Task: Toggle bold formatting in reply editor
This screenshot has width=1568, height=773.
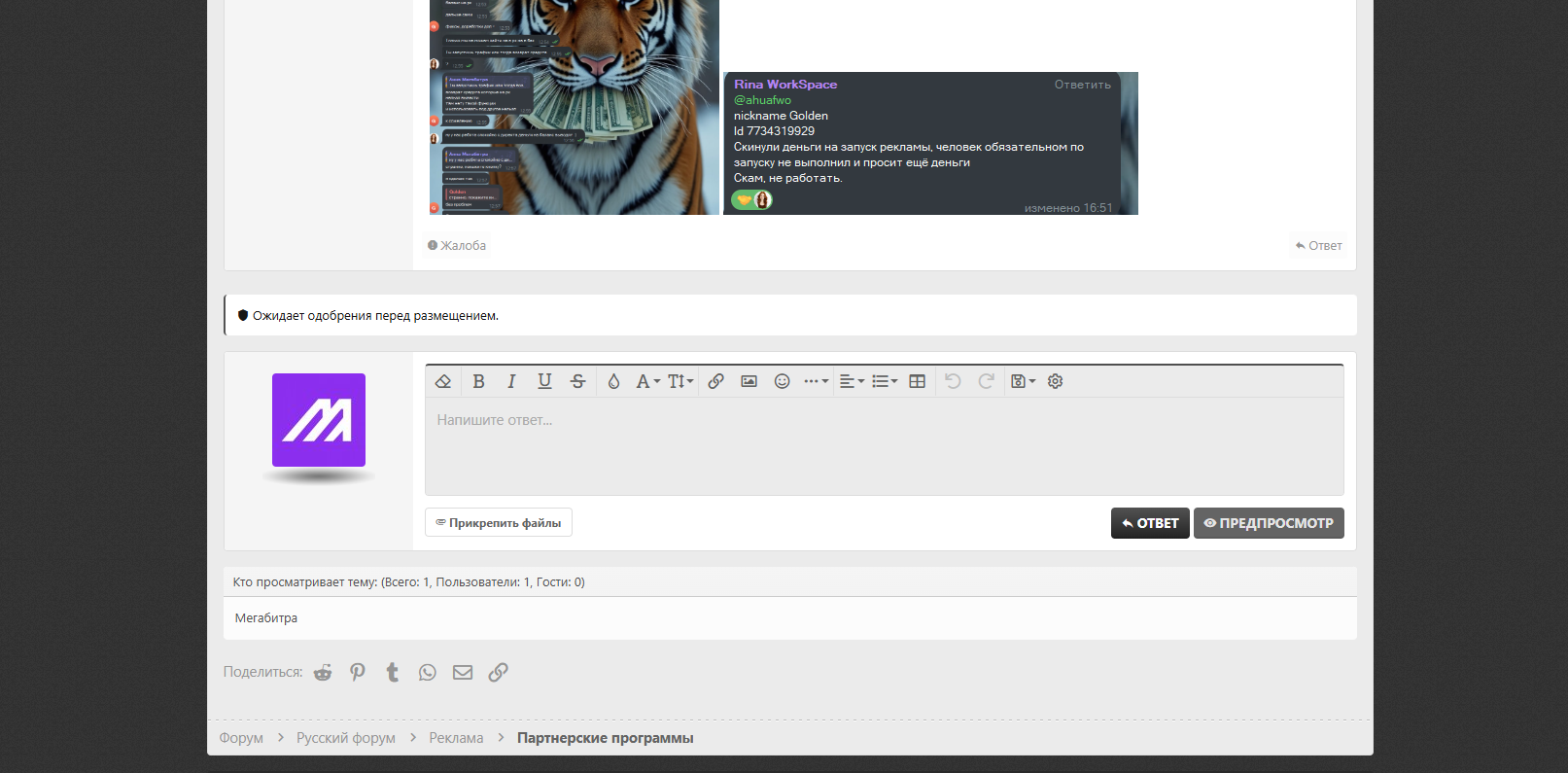Action: click(x=478, y=381)
